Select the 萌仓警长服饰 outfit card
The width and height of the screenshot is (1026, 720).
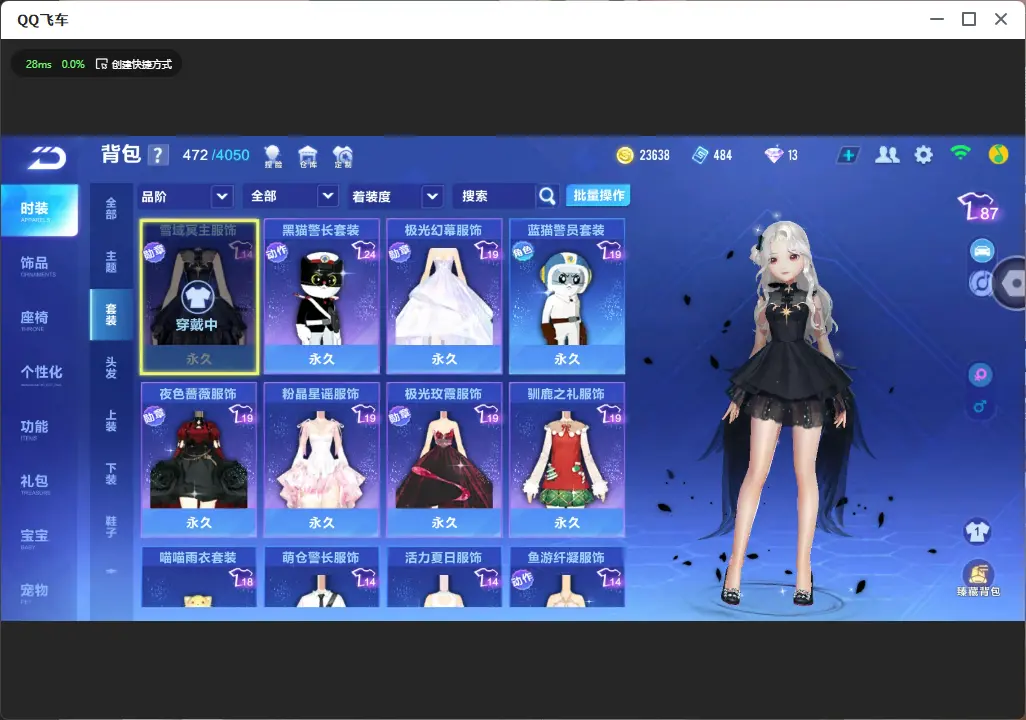pyautogui.click(x=321, y=577)
